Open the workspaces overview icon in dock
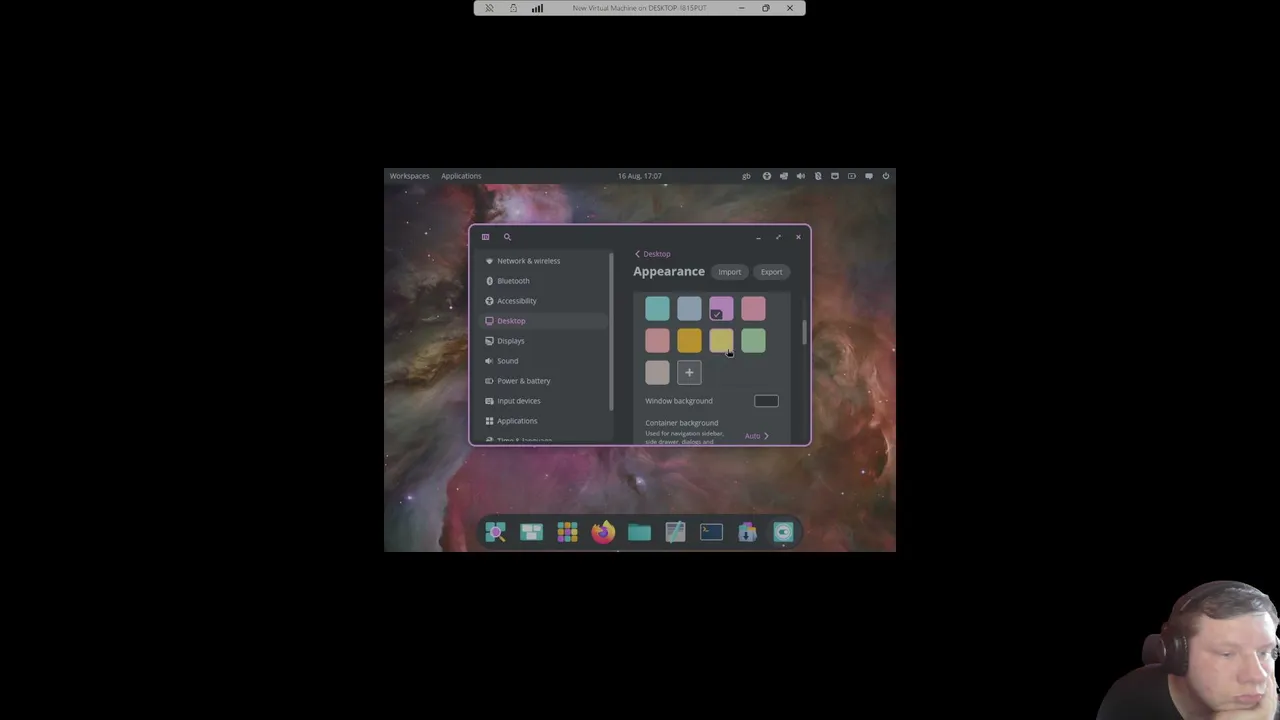Screen dimensions: 1280x720 [x=531, y=532]
